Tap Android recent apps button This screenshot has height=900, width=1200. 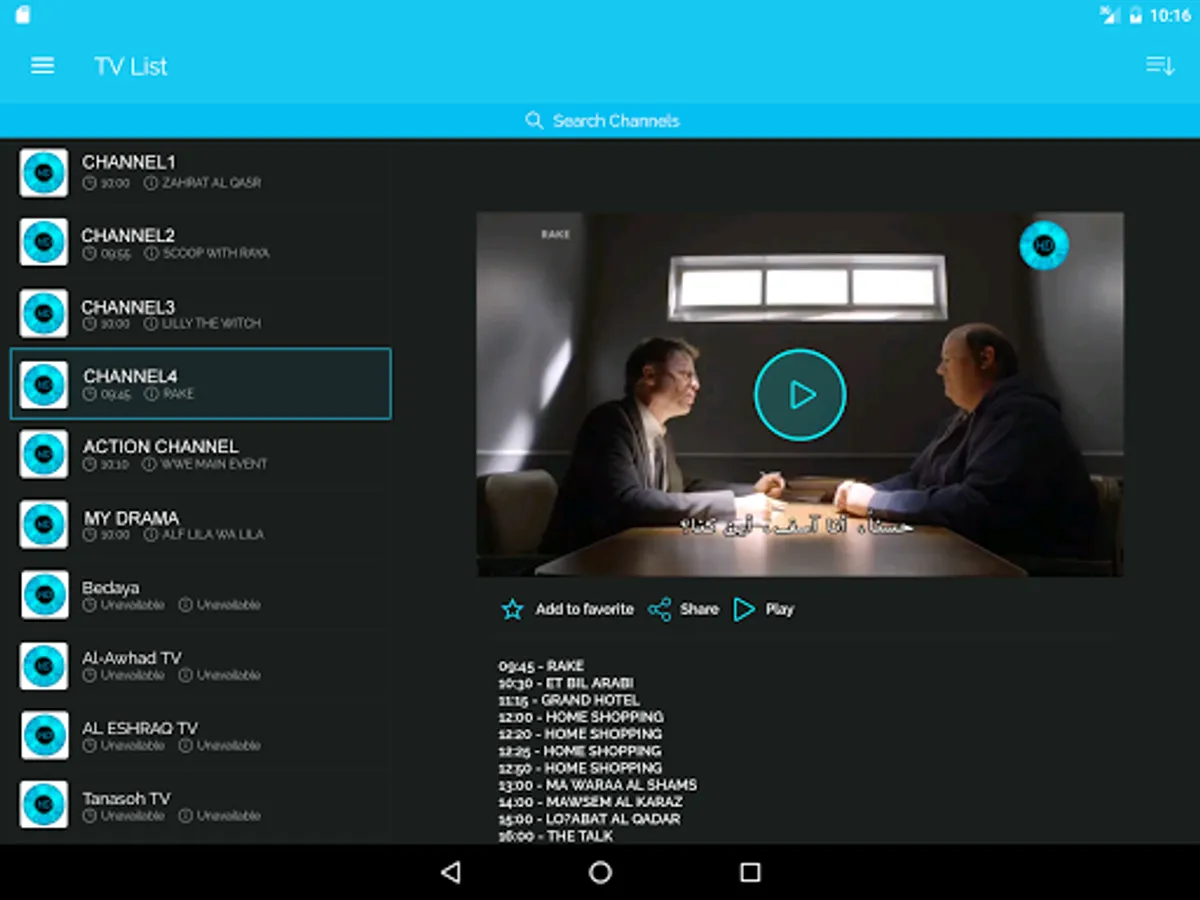pos(750,872)
